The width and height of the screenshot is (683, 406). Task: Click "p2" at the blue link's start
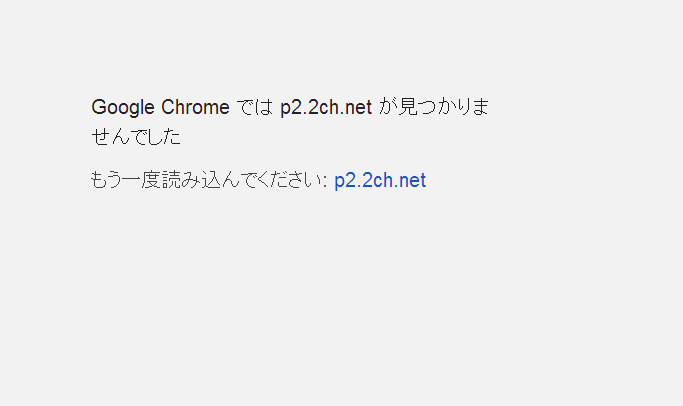pyautogui.click(x=344, y=181)
